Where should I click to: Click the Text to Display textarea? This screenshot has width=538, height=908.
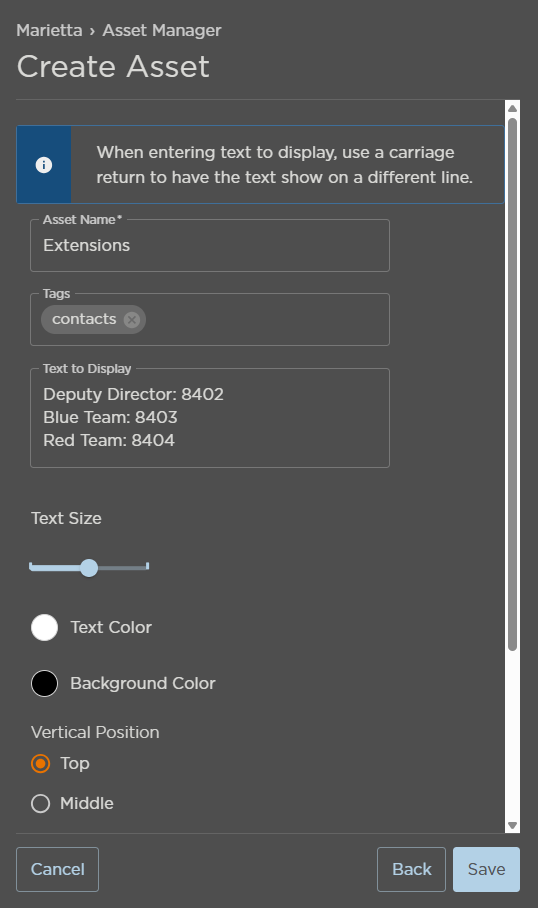tap(210, 418)
